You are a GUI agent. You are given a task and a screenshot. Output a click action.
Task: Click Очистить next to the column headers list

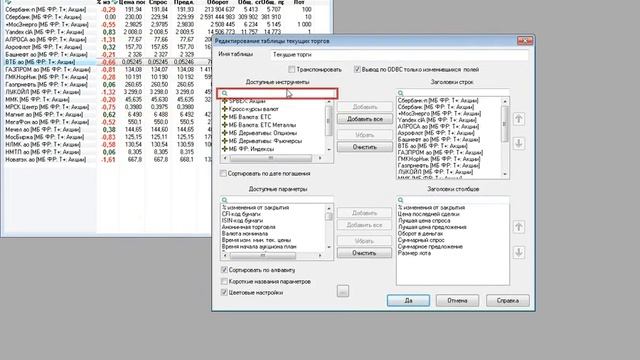click(364, 253)
